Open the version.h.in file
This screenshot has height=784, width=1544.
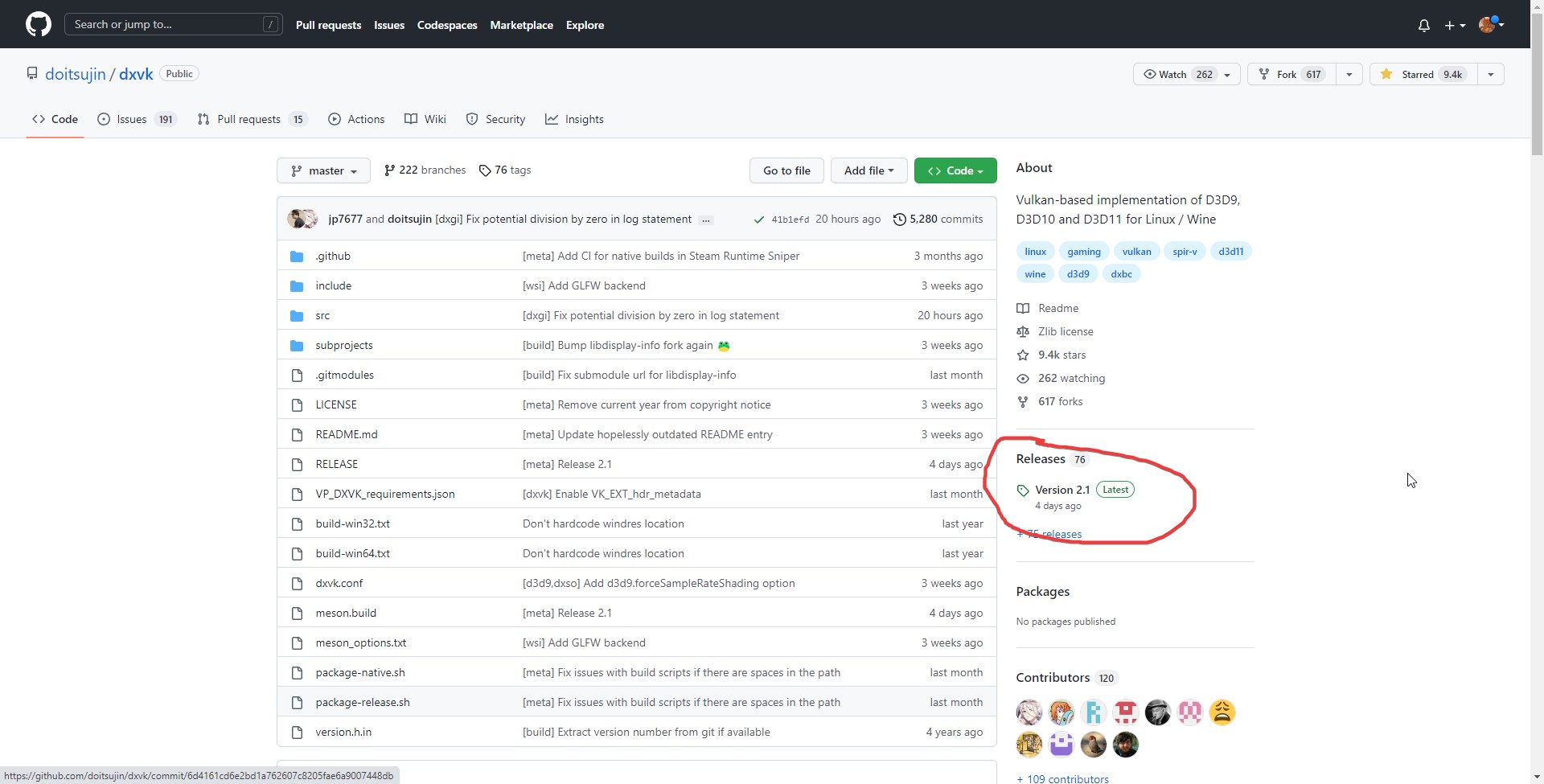[343, 732]
